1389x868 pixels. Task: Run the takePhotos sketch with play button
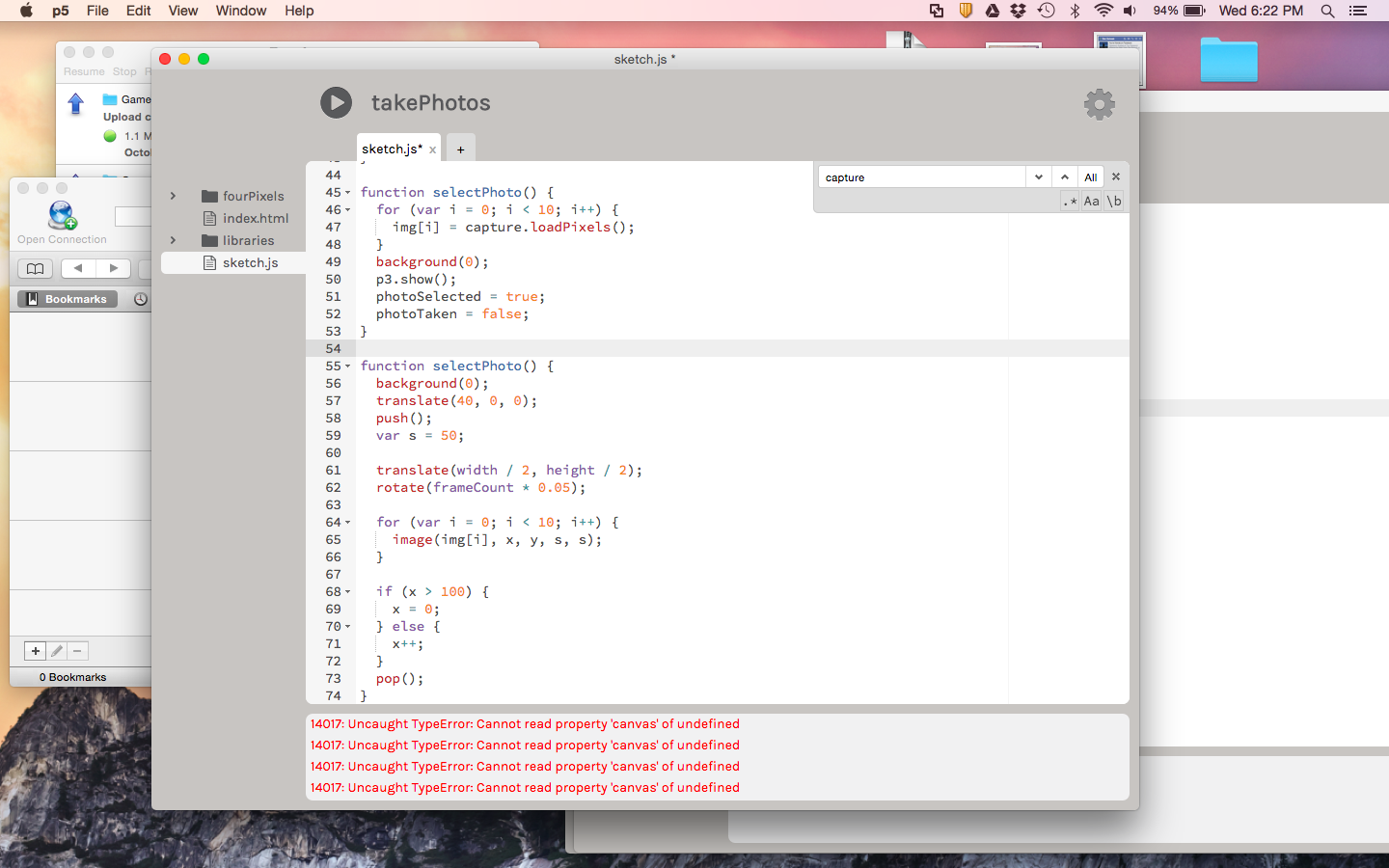[x=336, y=102]
